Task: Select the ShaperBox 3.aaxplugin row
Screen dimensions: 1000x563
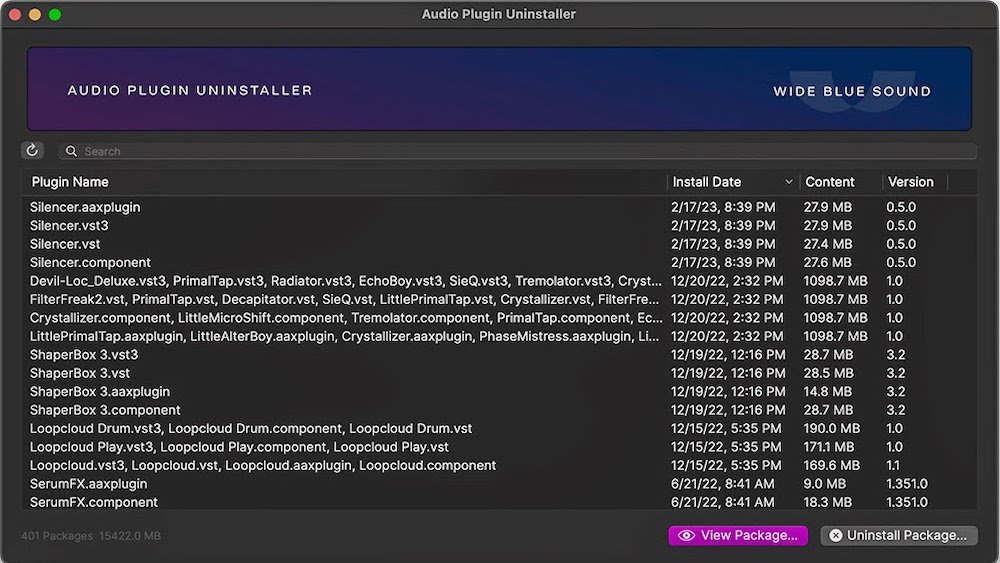Action: point(99,392)
